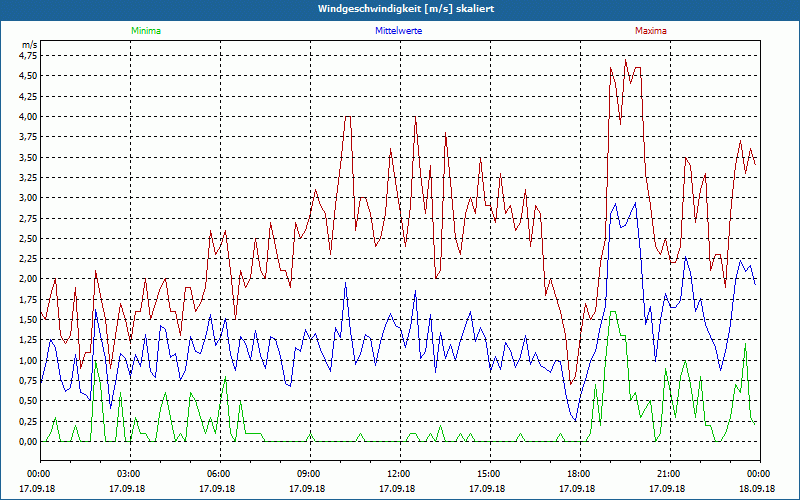This screenshot has width=800, height=500.
Task: Click the chart title Windgeschwindigkeit [m/s] skaliert
Action: coord(406,9)
